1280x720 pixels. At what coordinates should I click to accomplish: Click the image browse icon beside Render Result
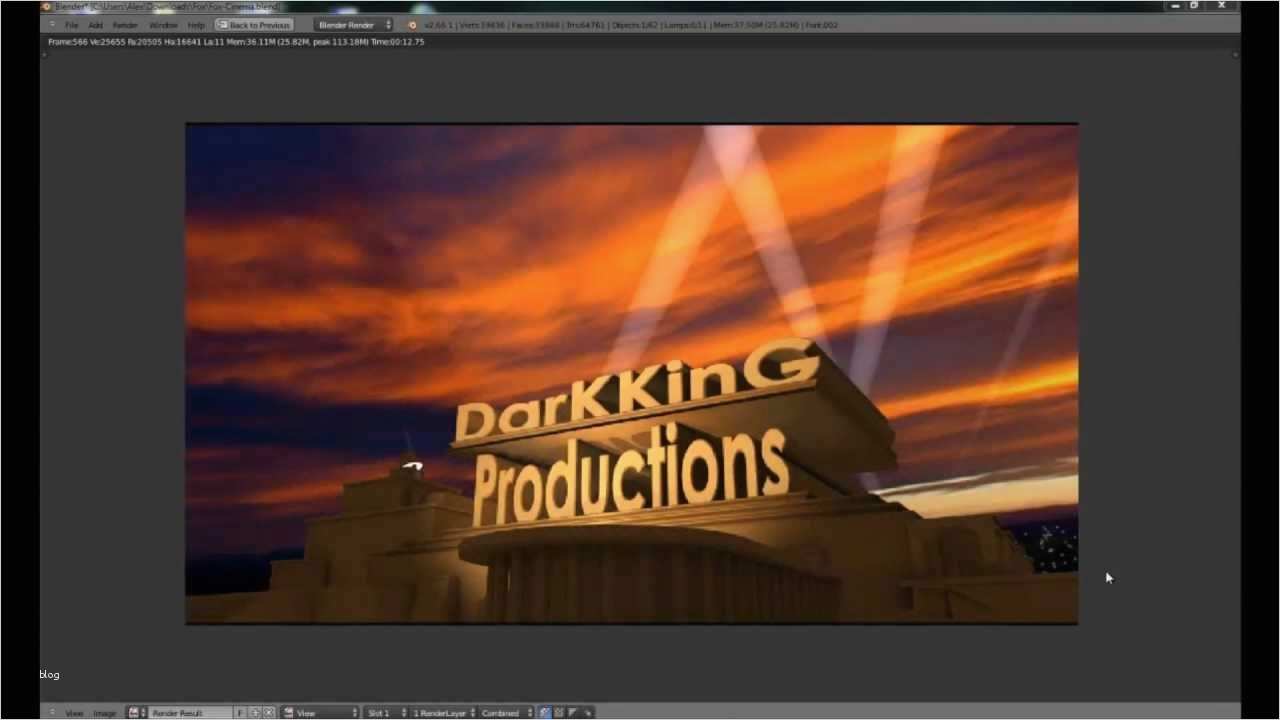click(x=136, y=713)
